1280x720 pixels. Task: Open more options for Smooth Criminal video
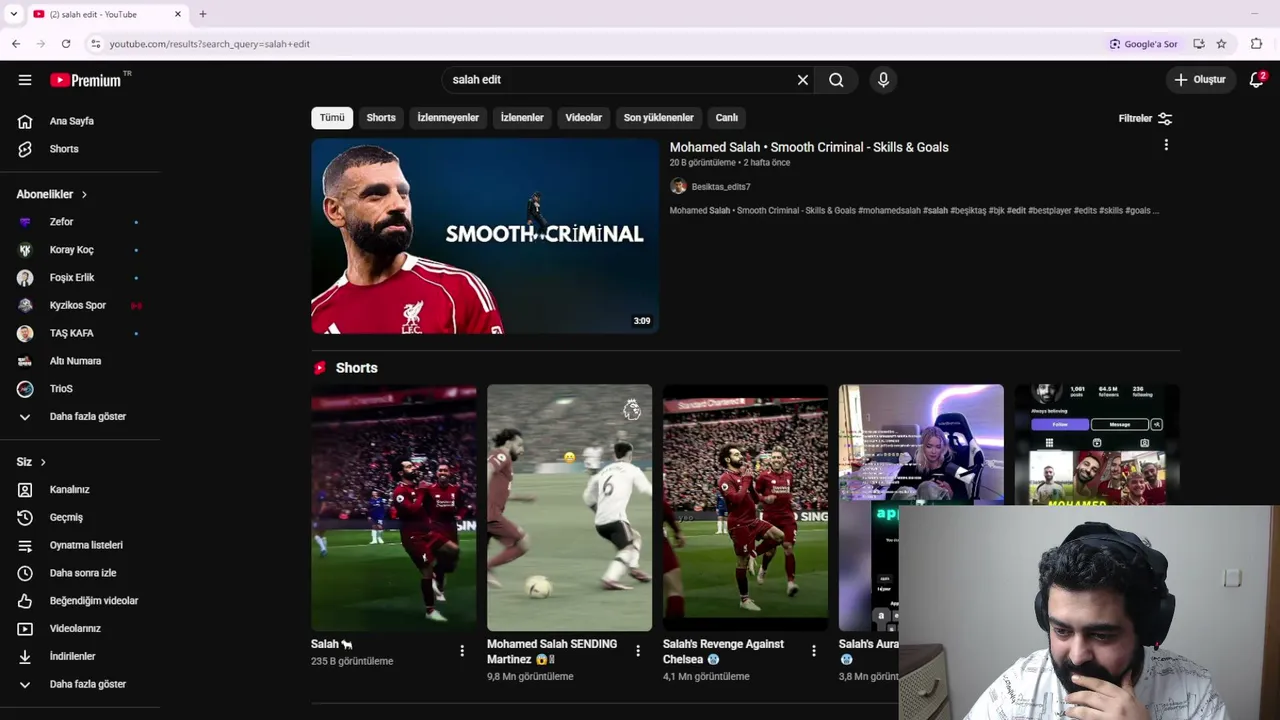[1166, 146]
